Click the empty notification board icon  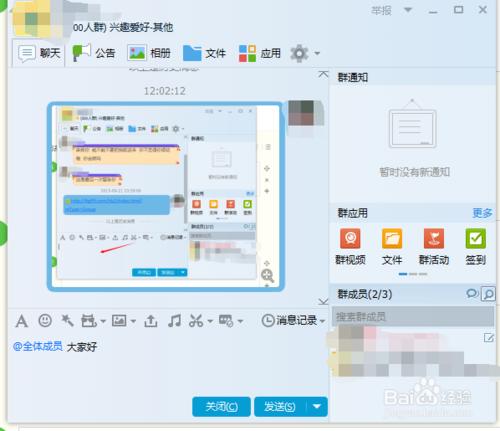[412, 124]
